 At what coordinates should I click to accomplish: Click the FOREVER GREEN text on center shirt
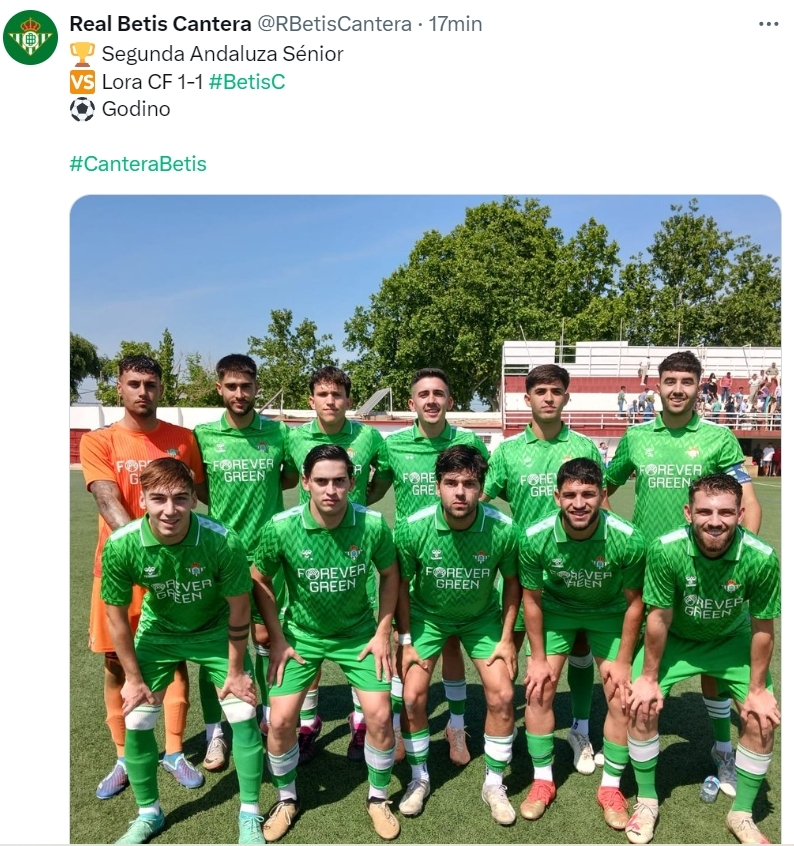457,577
